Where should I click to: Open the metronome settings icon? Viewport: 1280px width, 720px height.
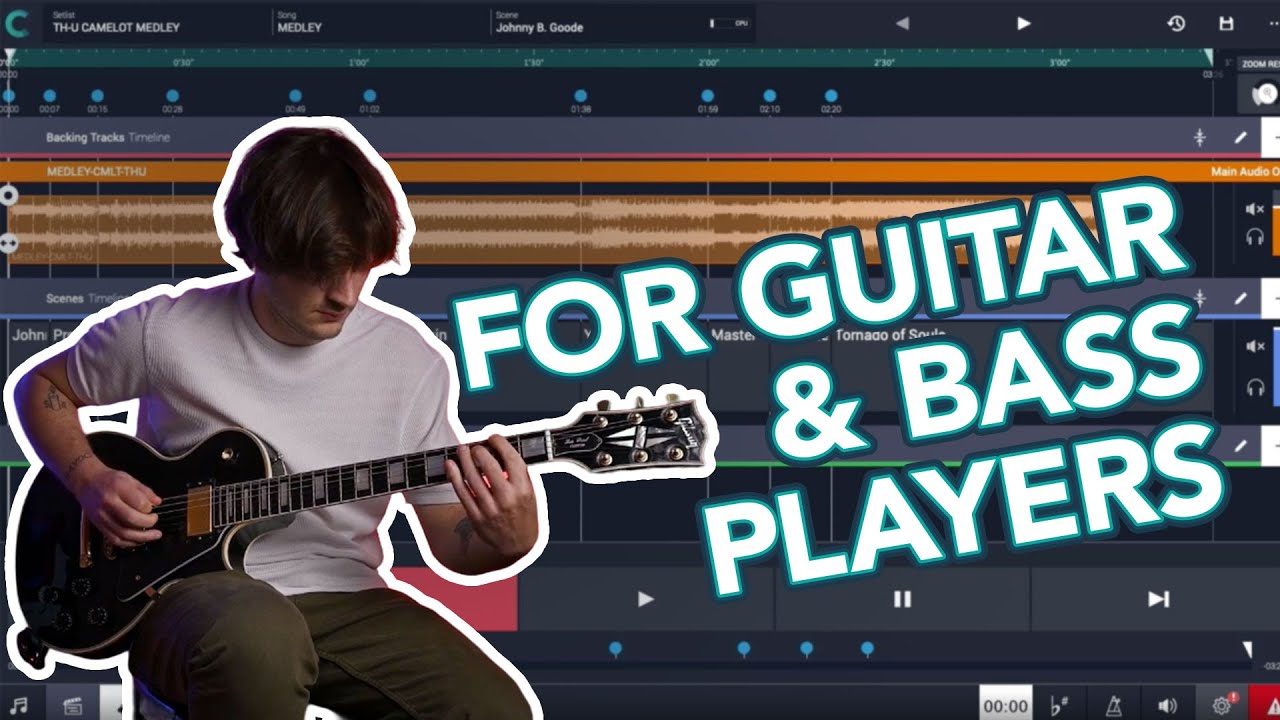pos(1112,705)
